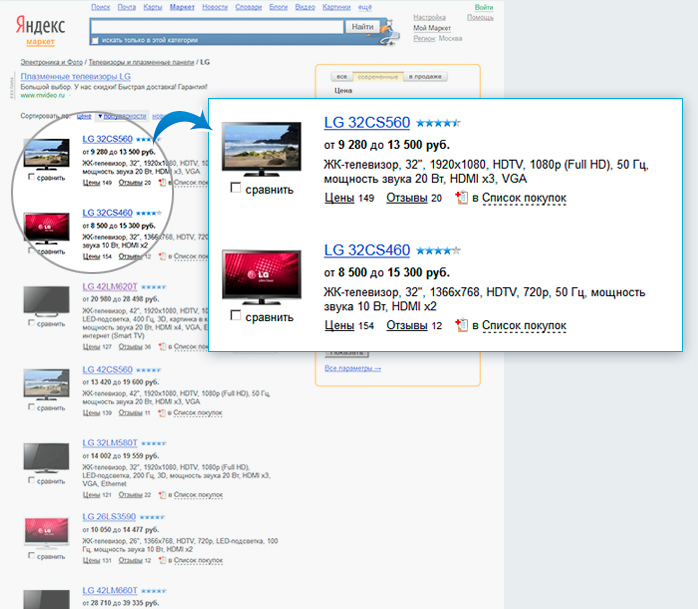View Отзывы 36 for LG 42LM620T
The width and height of the screenshot is (698, 609).
pos(134,347)
